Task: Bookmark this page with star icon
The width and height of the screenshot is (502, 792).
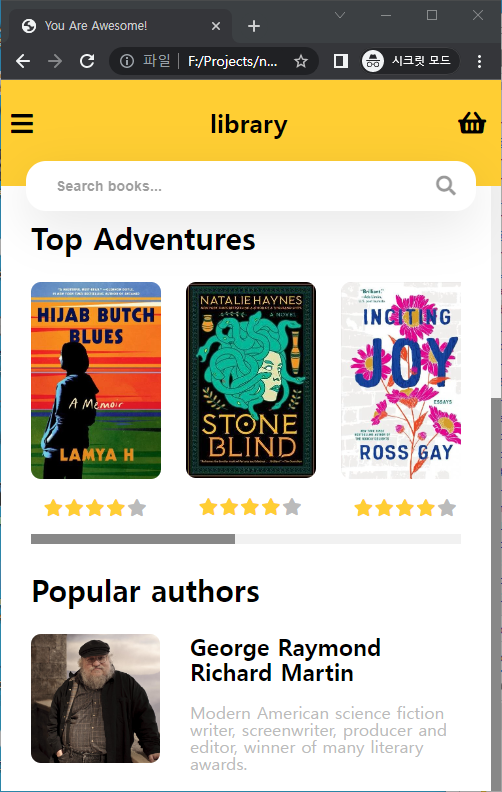Action: coord(301,62)
